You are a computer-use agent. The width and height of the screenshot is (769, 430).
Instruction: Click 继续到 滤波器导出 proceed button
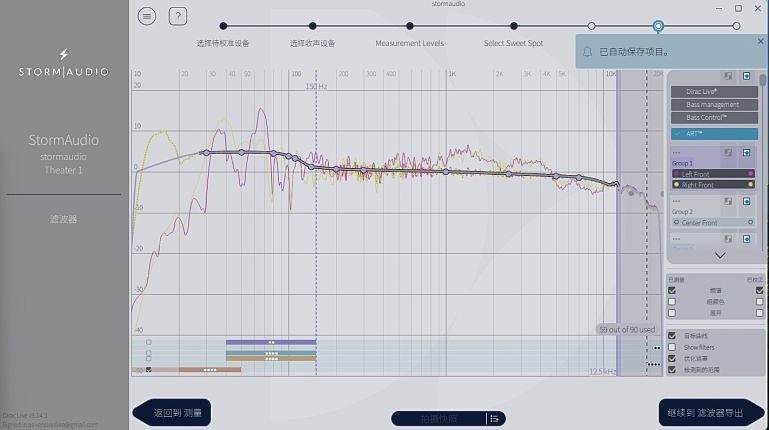point(711,413)
